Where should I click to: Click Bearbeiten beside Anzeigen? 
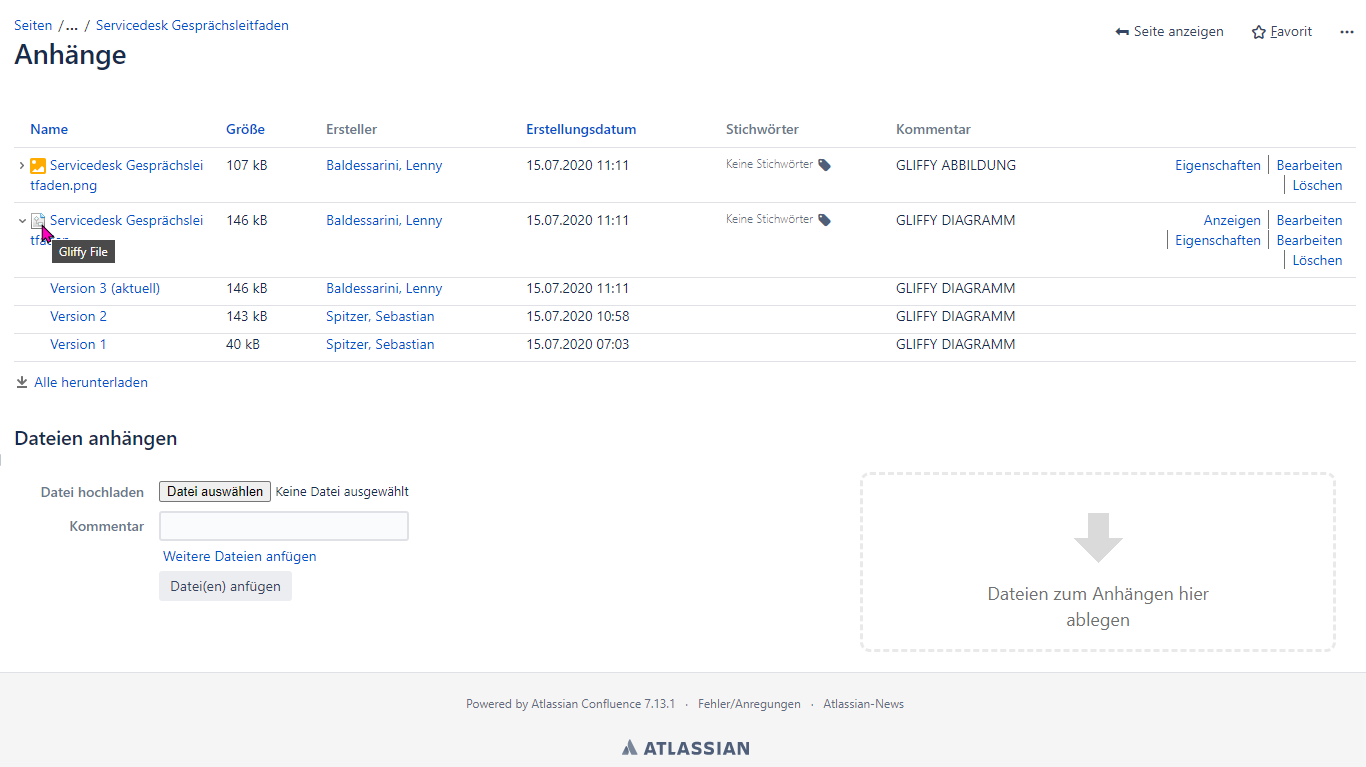(1310, 220)
